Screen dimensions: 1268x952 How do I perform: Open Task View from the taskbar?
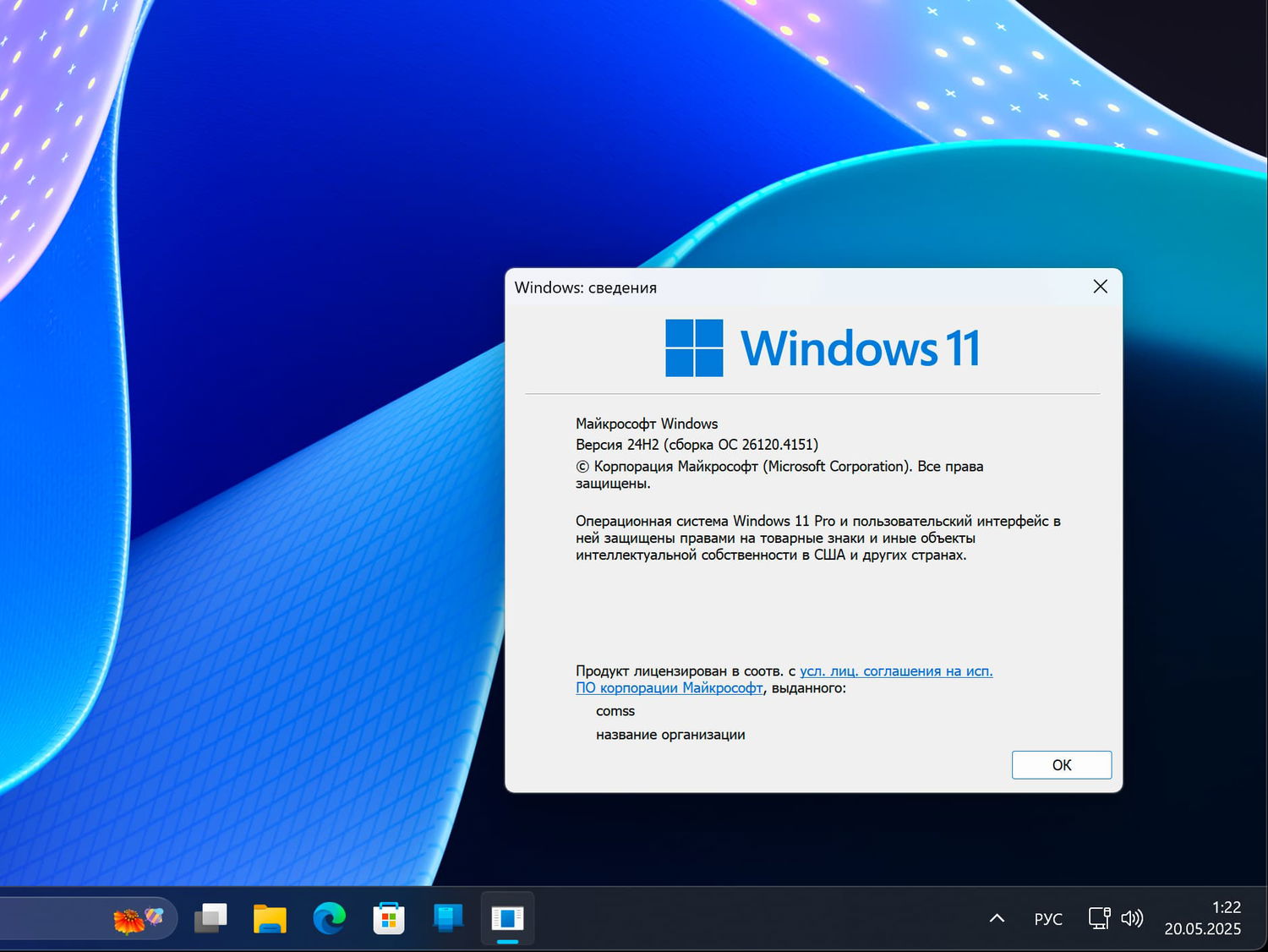coord(210,918)
